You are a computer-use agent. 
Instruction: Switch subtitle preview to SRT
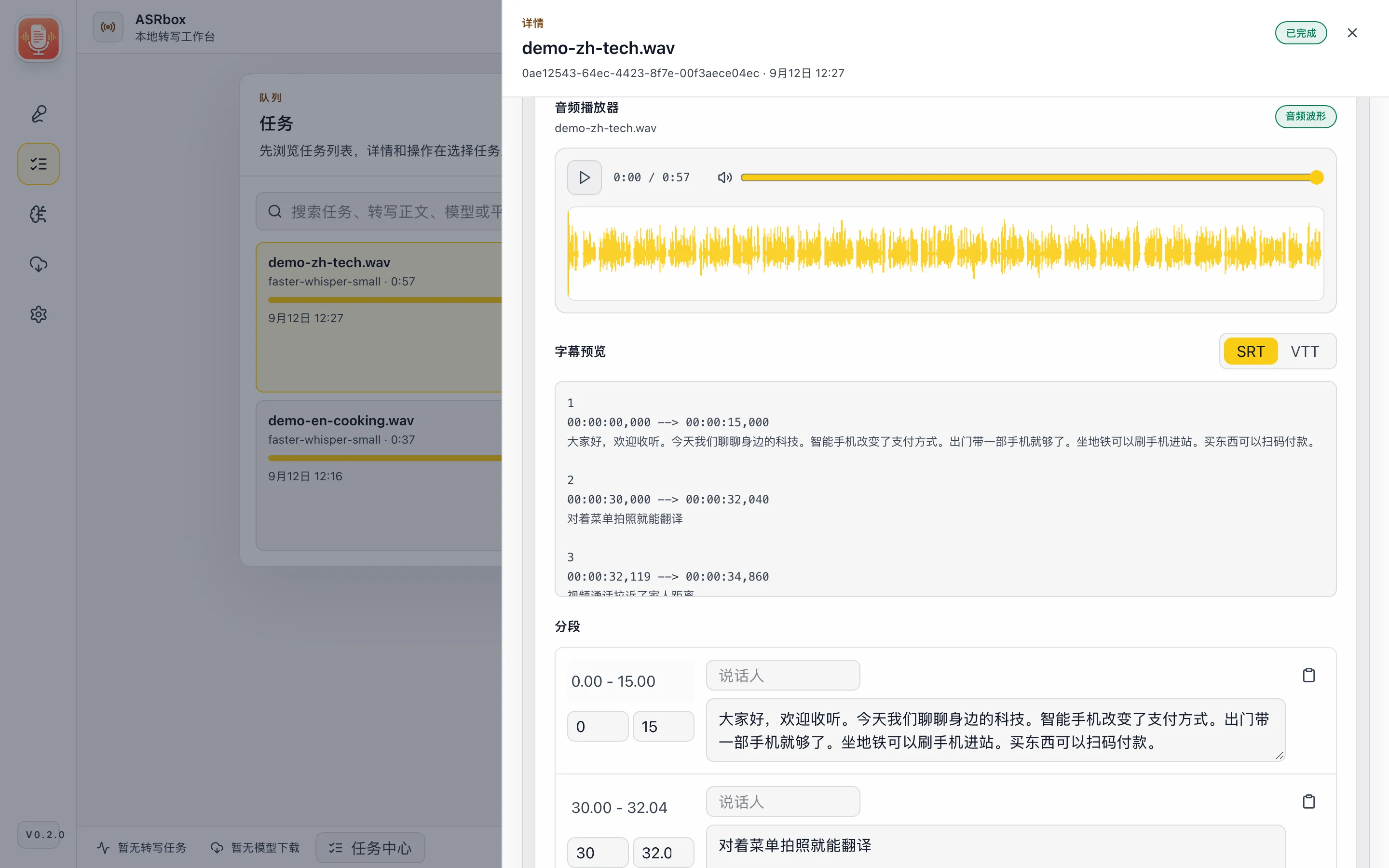[1250, 352]
